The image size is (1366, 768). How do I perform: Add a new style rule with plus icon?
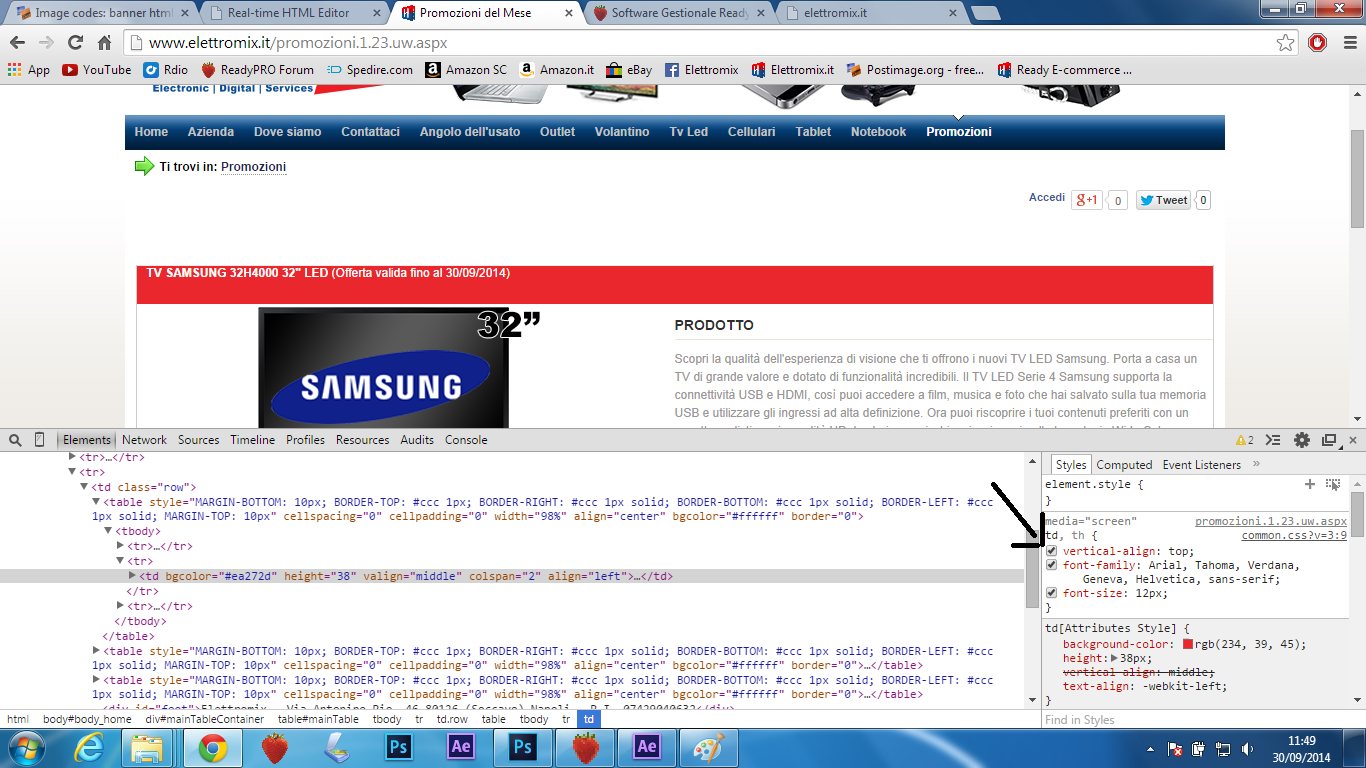1310,484
